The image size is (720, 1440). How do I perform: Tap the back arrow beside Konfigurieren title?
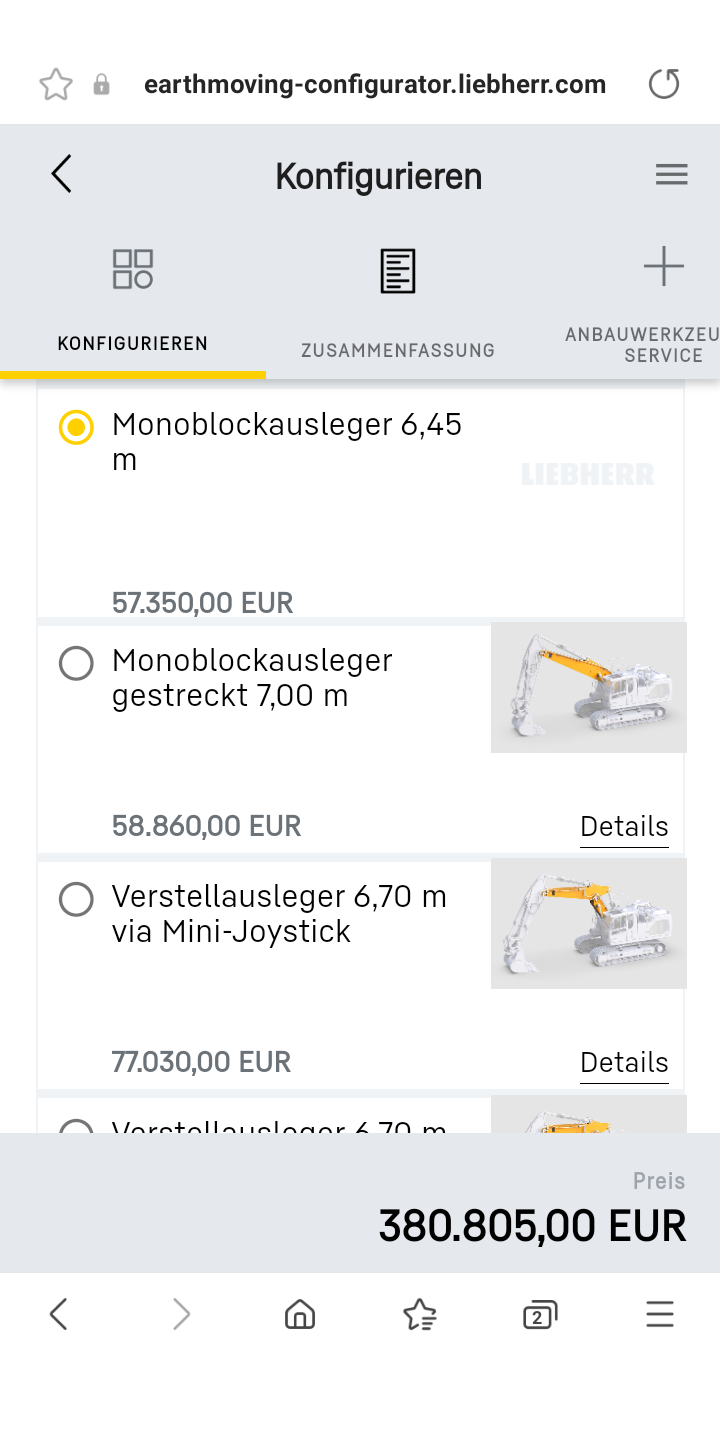coord(62,174)
